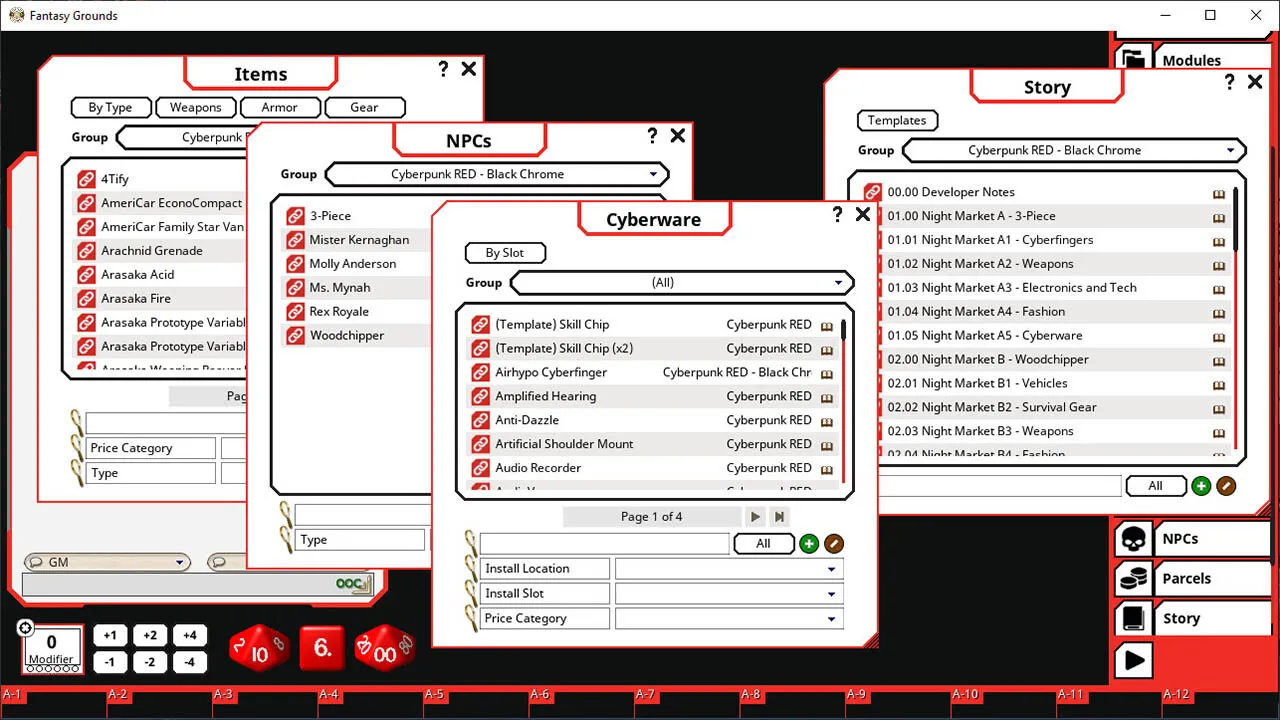This screenshot has width=1280, height=720.
Task: Click book module icon for Anti-Dazzle row
Action: 827,421
